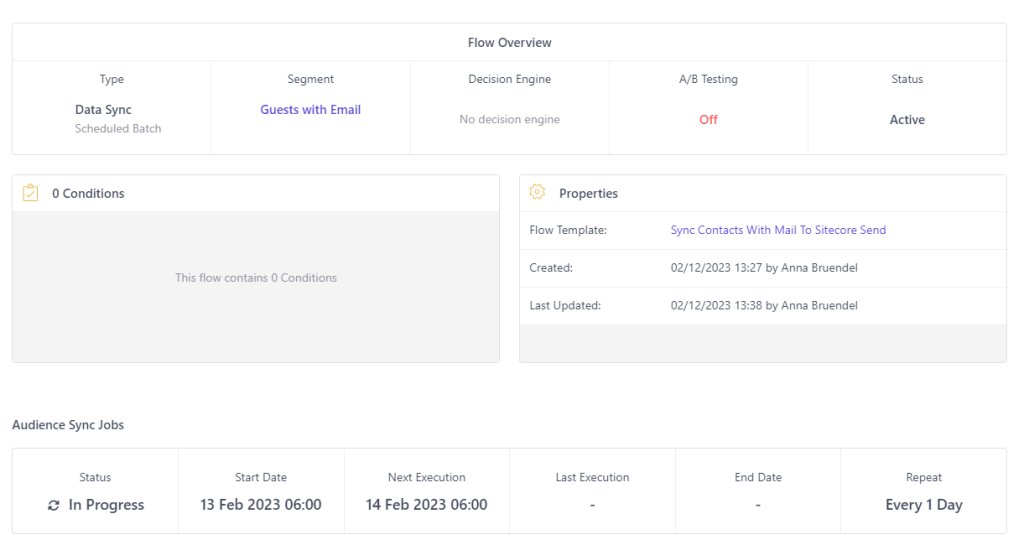
Task: Select the Data Sync type label
Action: click(x=103, y=110)
